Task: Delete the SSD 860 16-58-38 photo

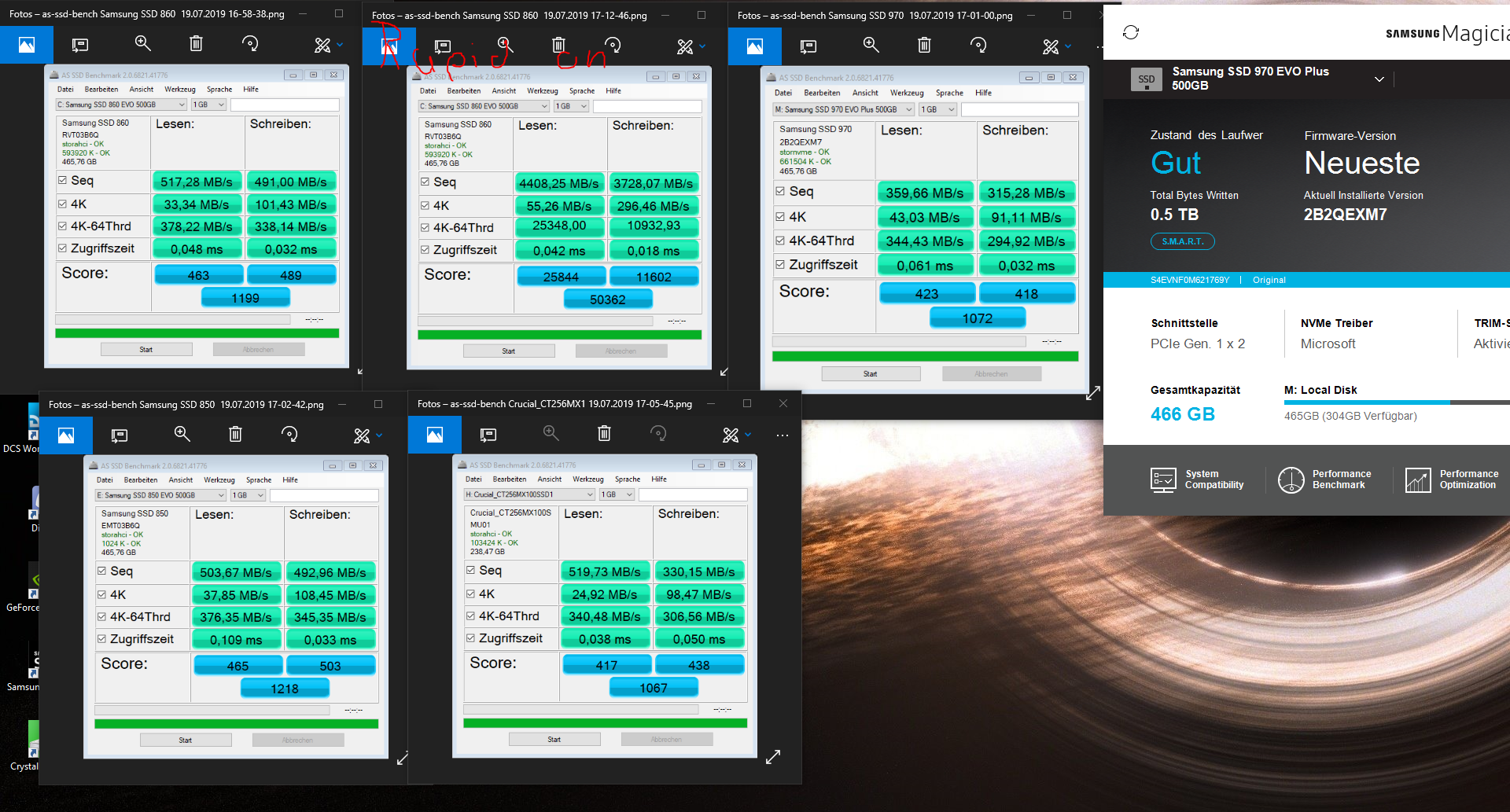Action: (196, 44)
